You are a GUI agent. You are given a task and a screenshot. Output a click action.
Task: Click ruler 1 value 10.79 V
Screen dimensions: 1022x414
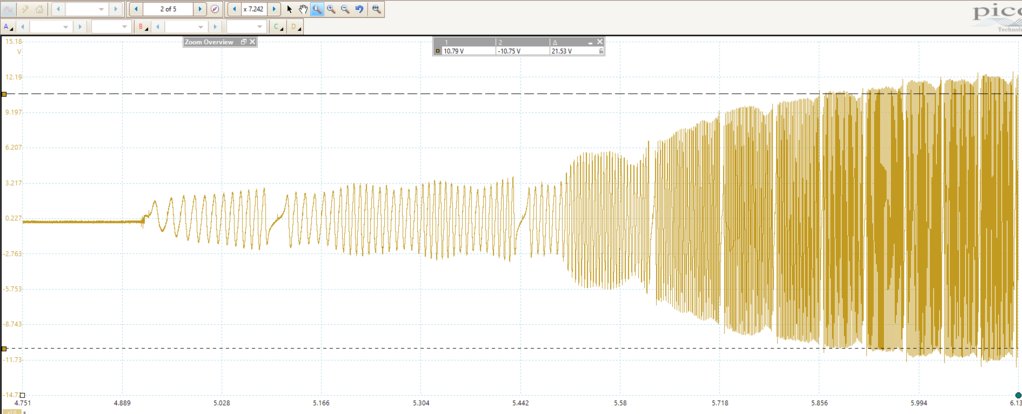453,51
